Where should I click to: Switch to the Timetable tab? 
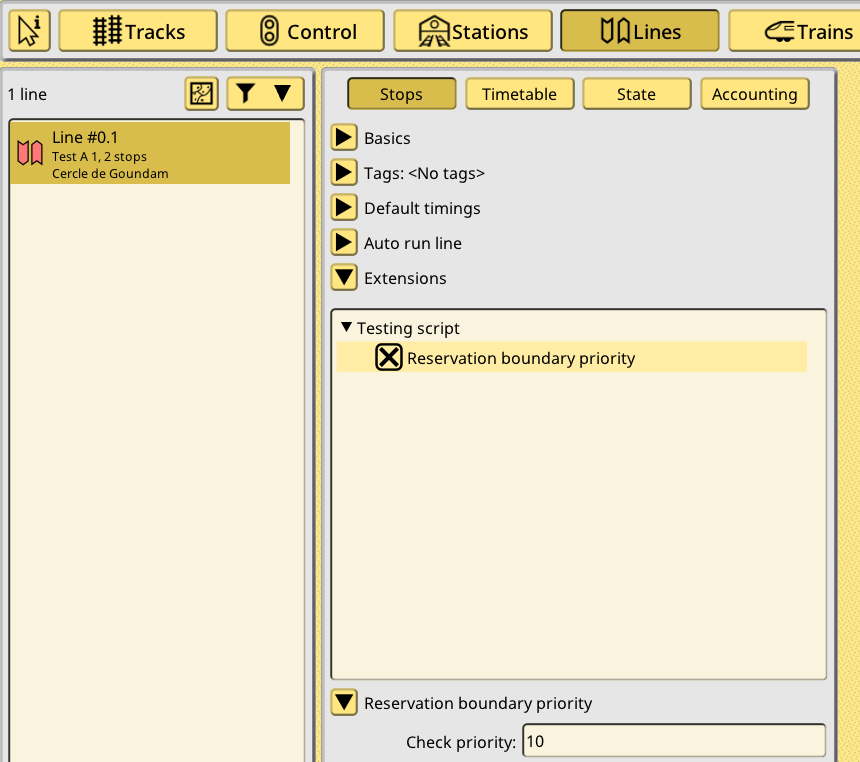click(x=519, y=94)
